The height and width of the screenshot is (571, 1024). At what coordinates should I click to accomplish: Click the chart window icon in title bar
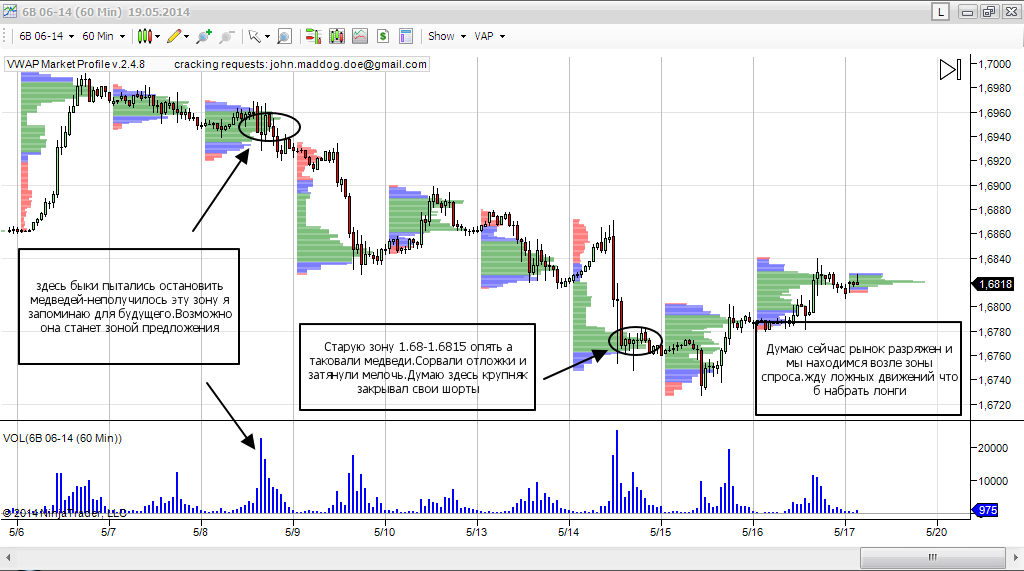point(9,11)
